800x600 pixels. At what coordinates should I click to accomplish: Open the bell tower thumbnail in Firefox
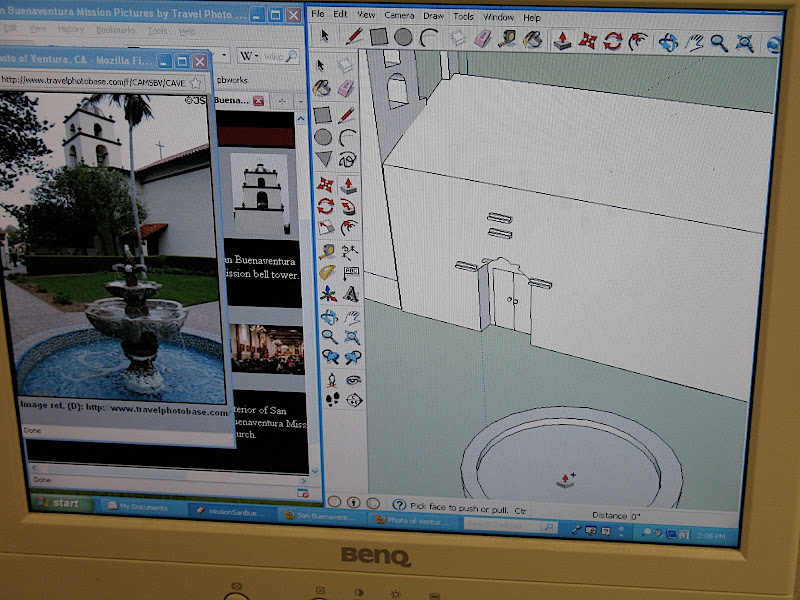point(261,192)
